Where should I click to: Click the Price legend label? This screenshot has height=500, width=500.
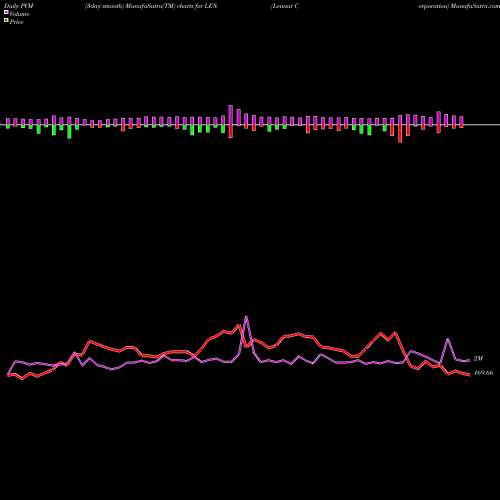tap(16, 22)
